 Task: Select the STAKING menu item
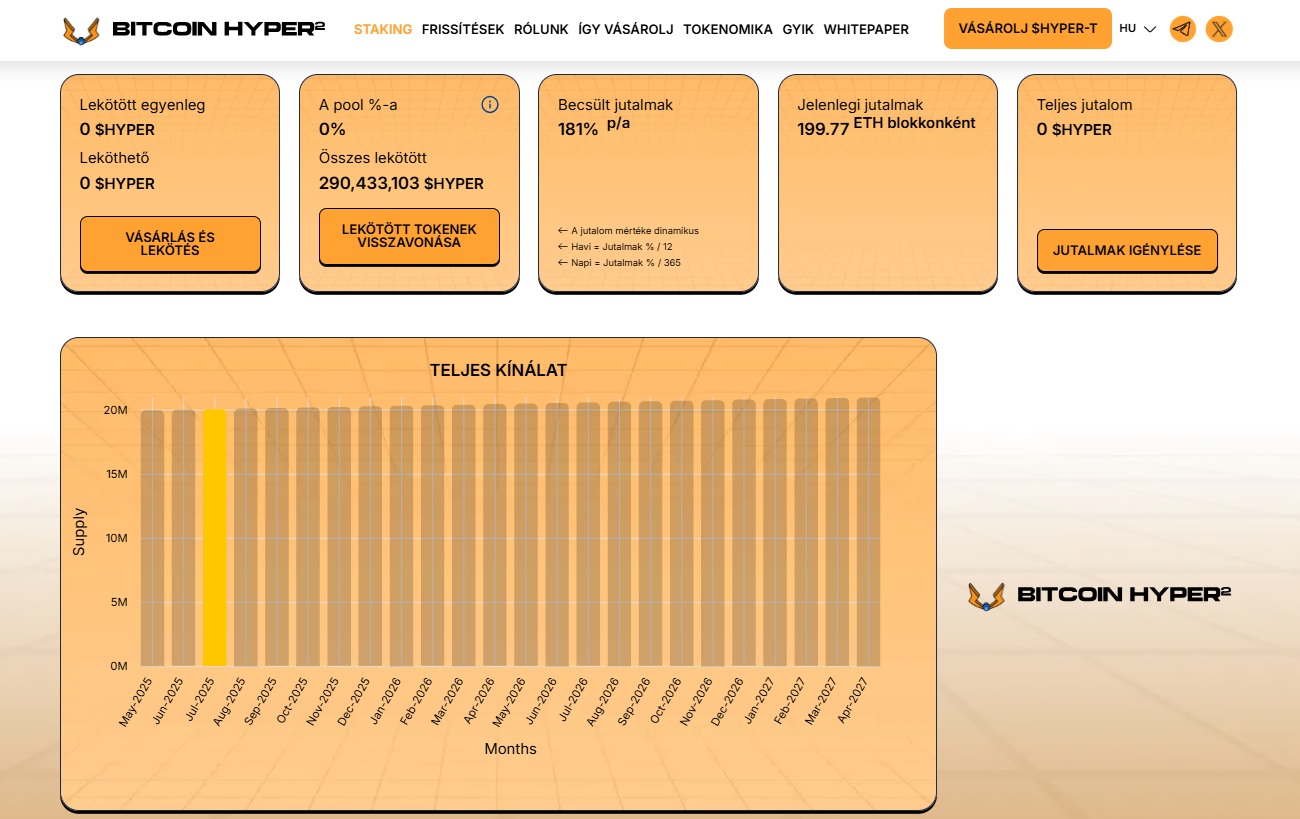pos(383,29)
